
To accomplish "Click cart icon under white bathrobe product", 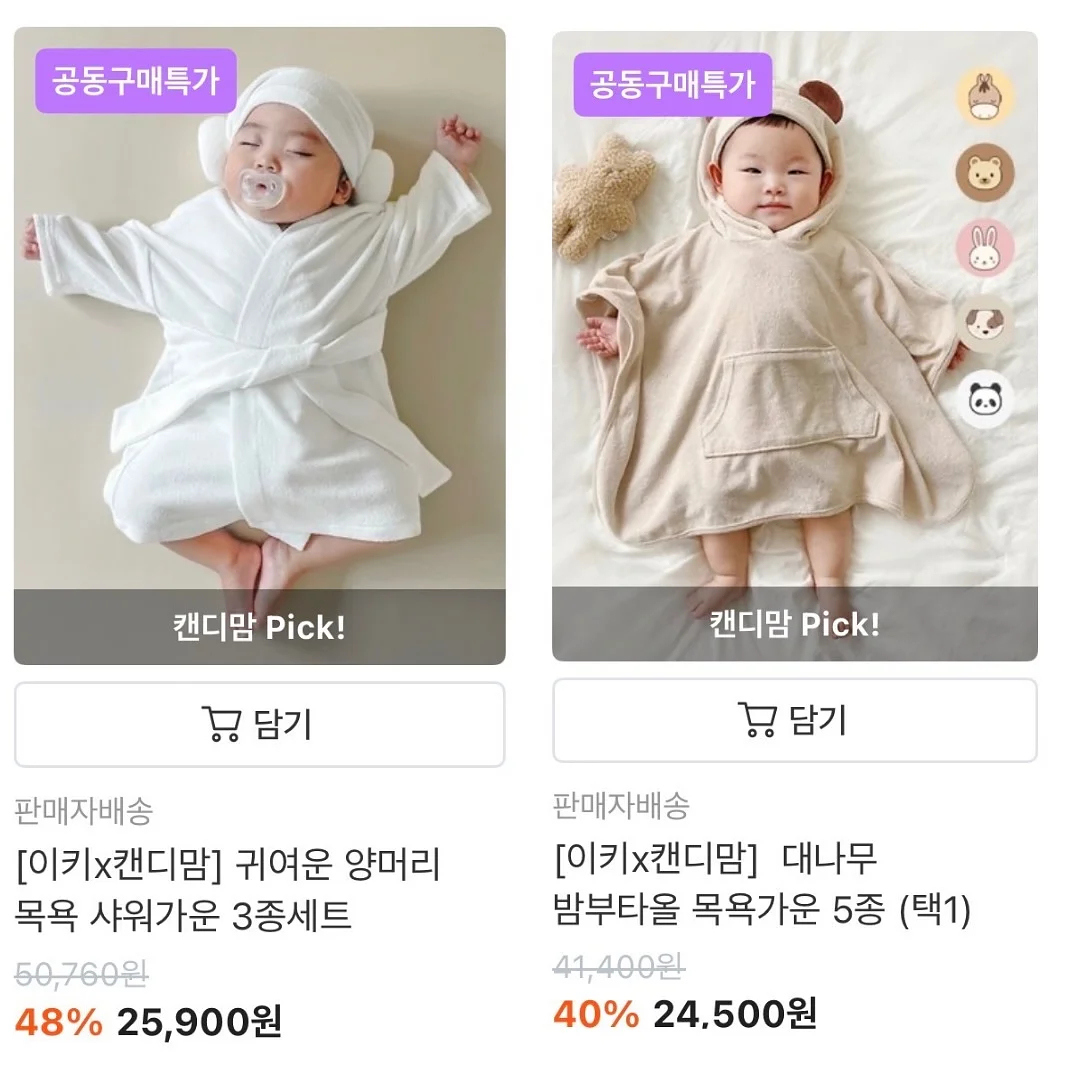I will pyautogui.click(x=222, y=724).
